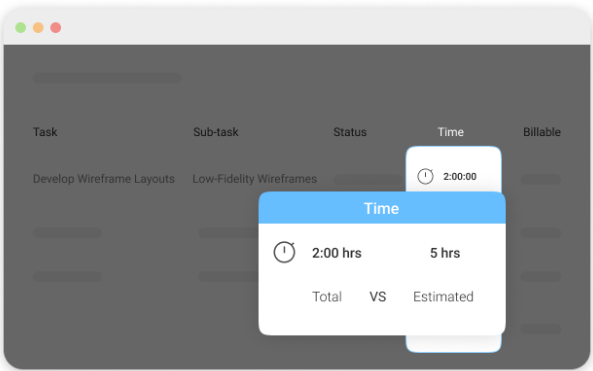Click the Status column header
This screenshot has width=593, height=371.
pos(350,132)
